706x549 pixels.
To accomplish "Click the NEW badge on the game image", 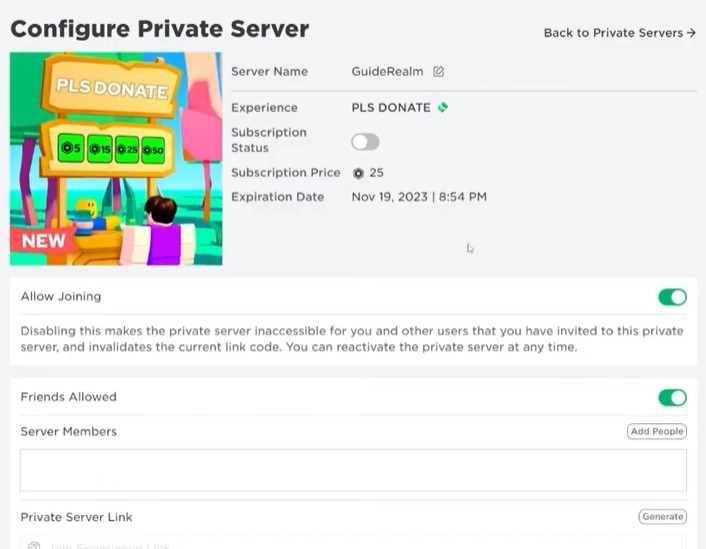I will (x=43, y=241).
